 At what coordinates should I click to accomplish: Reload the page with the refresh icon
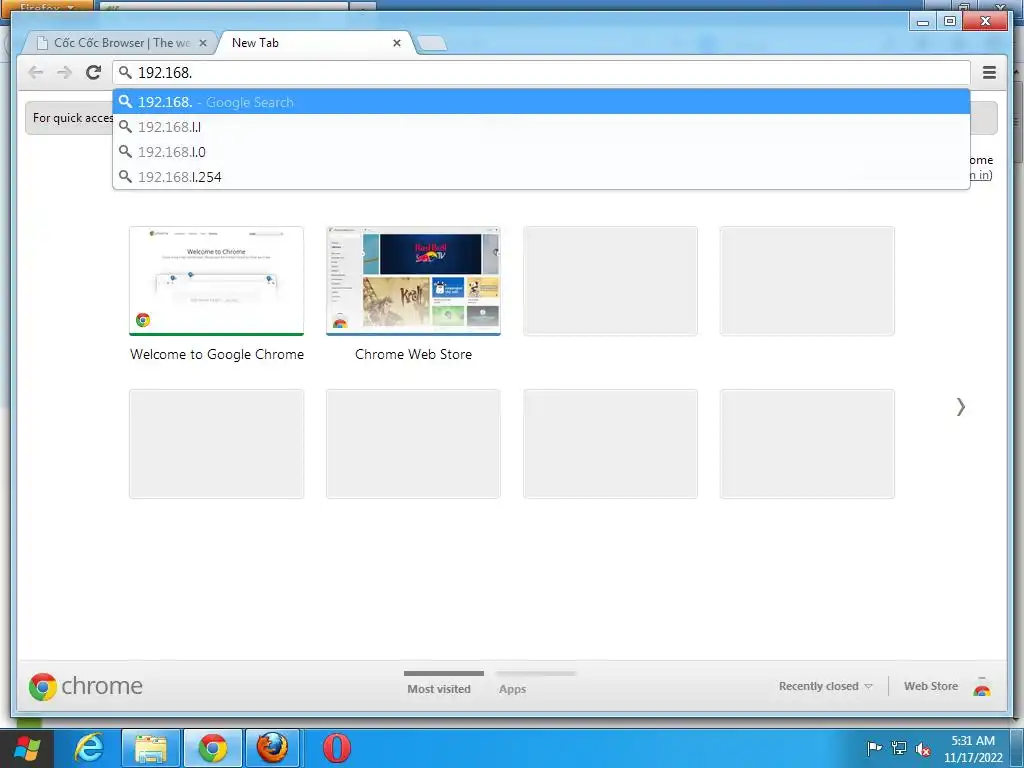click(x=93, y=72)
